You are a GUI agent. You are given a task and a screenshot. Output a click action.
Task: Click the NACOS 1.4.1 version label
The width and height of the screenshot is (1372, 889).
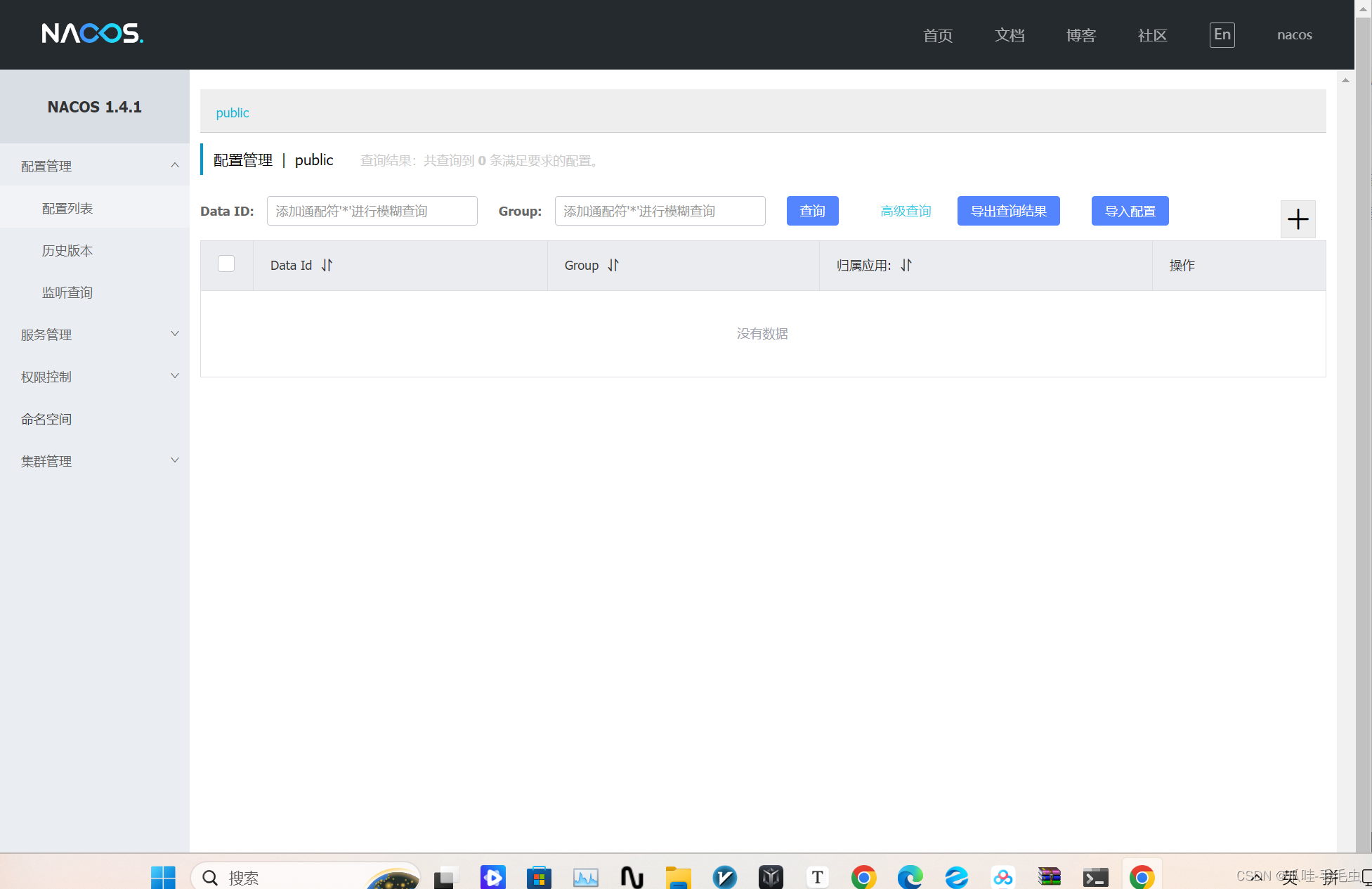click(x=95, y=107)
